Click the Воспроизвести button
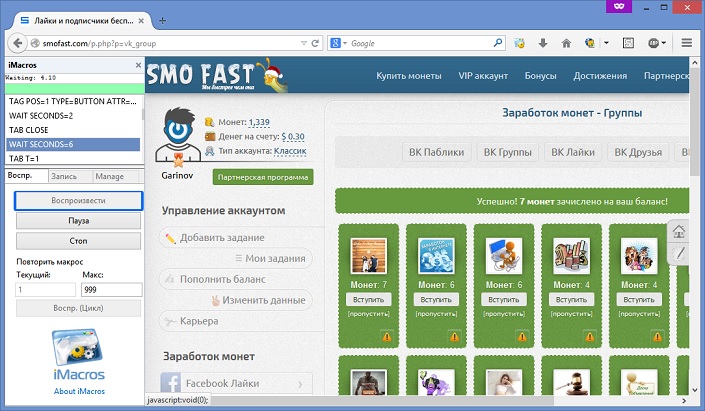This screenshot has width=705, height=411. coord(78,201)
